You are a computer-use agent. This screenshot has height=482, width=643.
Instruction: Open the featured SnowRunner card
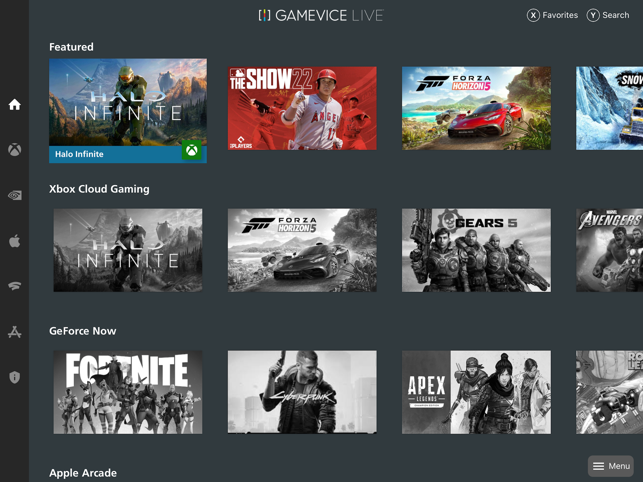pyautogui.click(x=609, y=108)
